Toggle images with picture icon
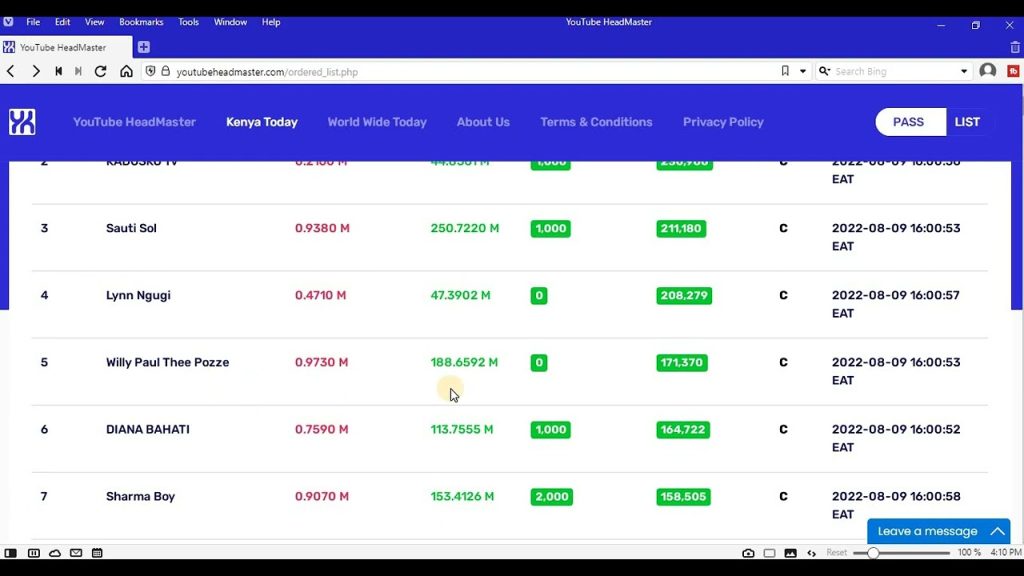1024x576 pixels. coord(790,553)
